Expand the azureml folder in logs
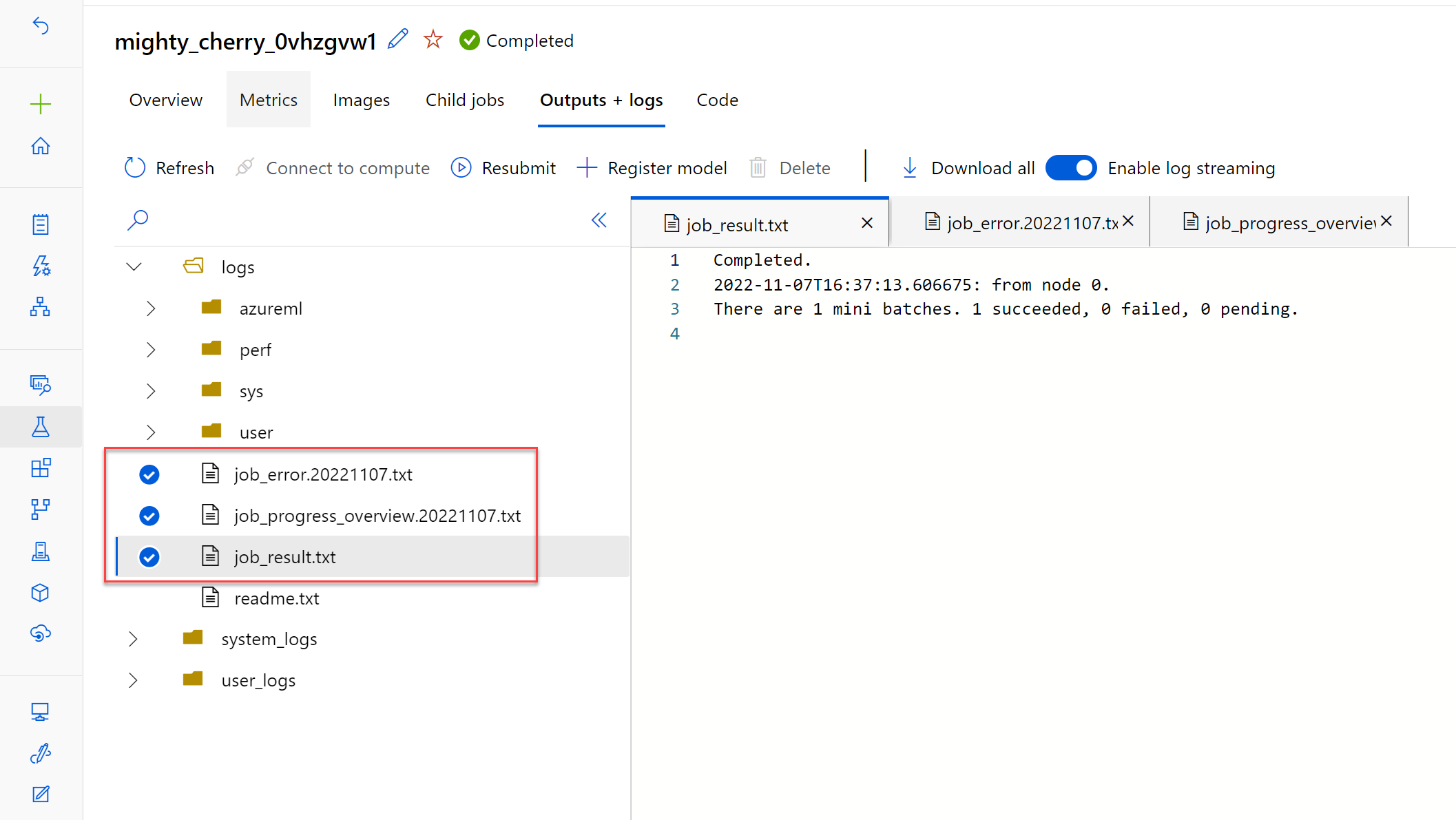1456x820 pixels. point(152,308)
